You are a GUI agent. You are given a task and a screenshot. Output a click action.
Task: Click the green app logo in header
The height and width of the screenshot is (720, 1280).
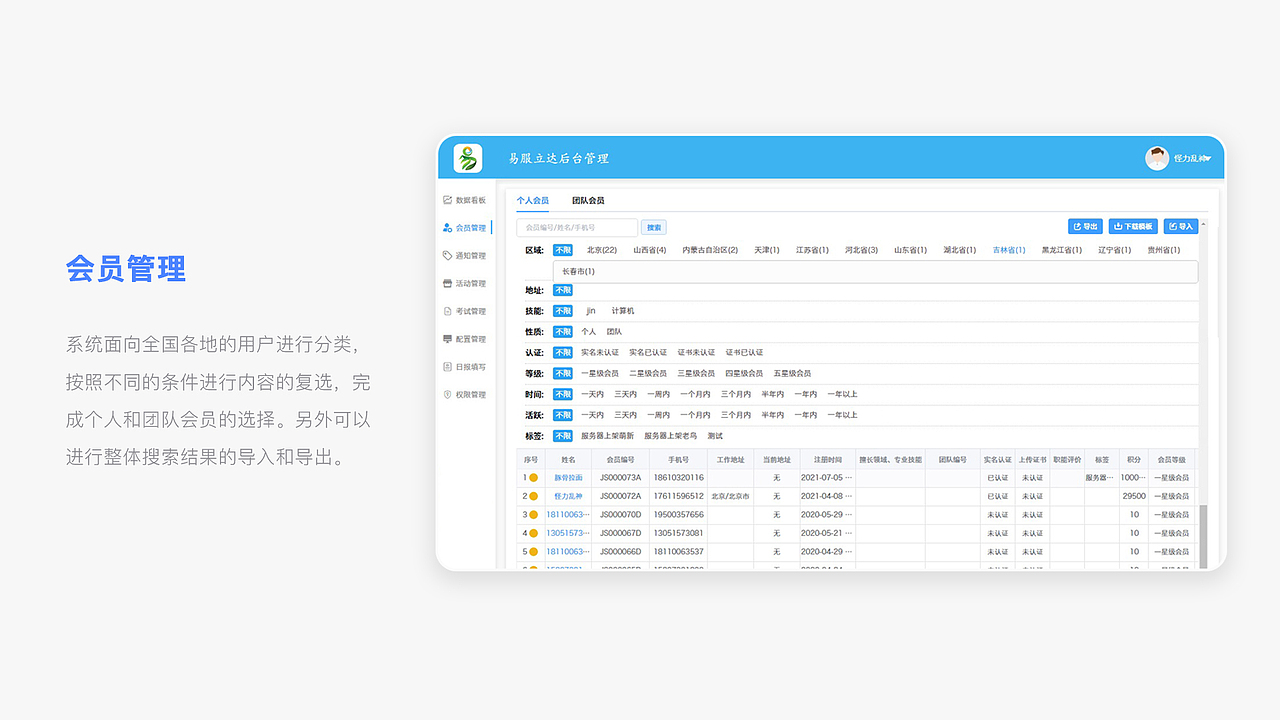466,157
